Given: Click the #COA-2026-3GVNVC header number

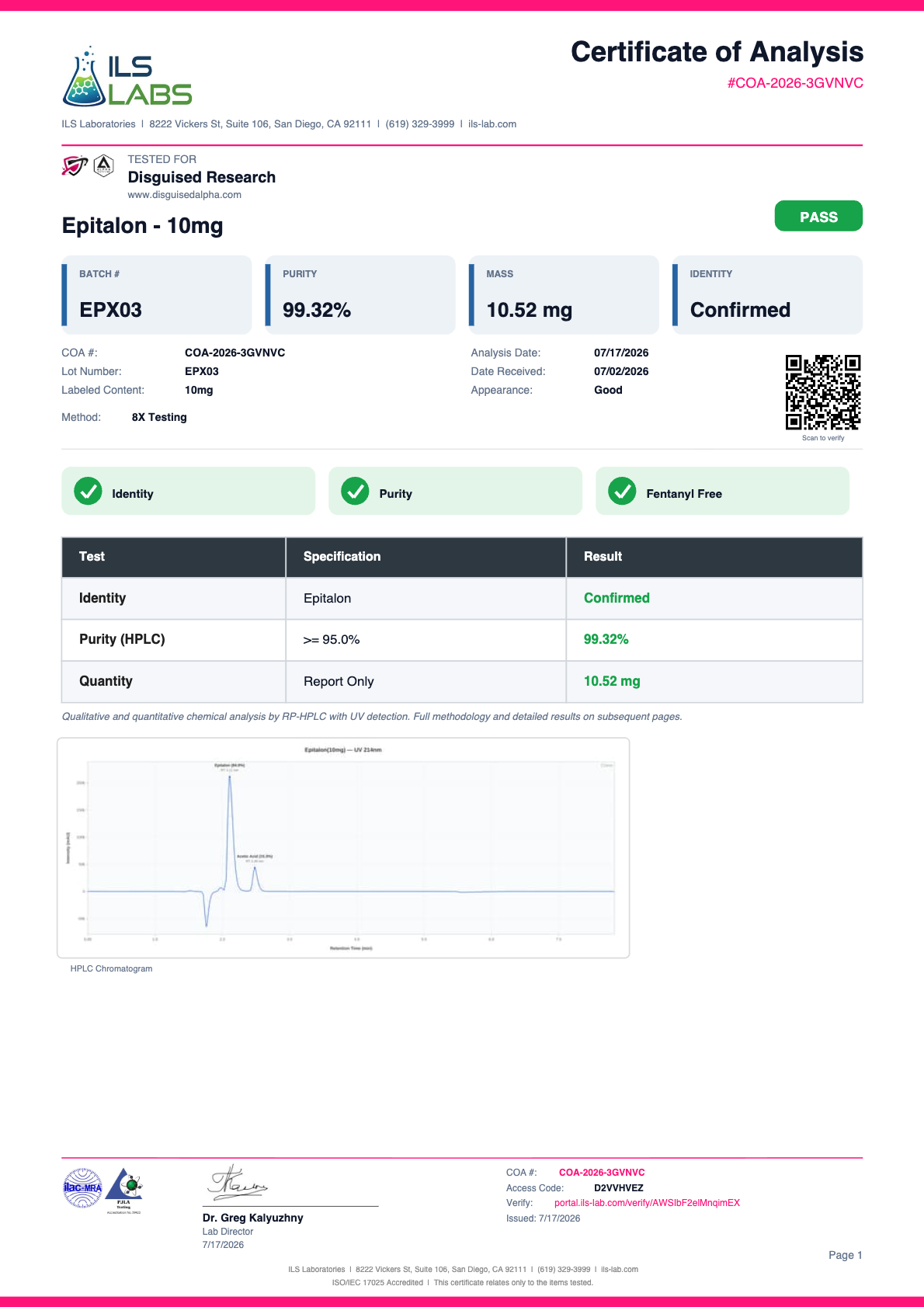Looking at the screenshot, I should 795,83.
